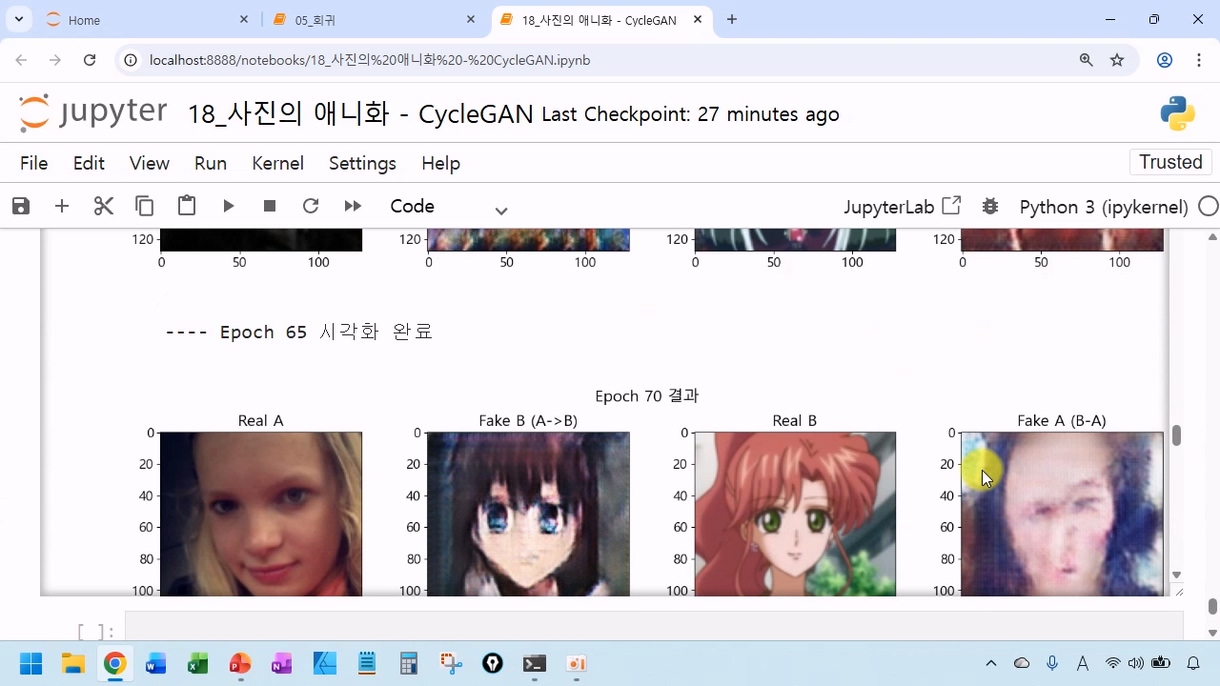Image resolution: width=1220 pixels, height=686 pixels.
Task: Click the Trusted notebook button
Action: tap(1170, 162)
